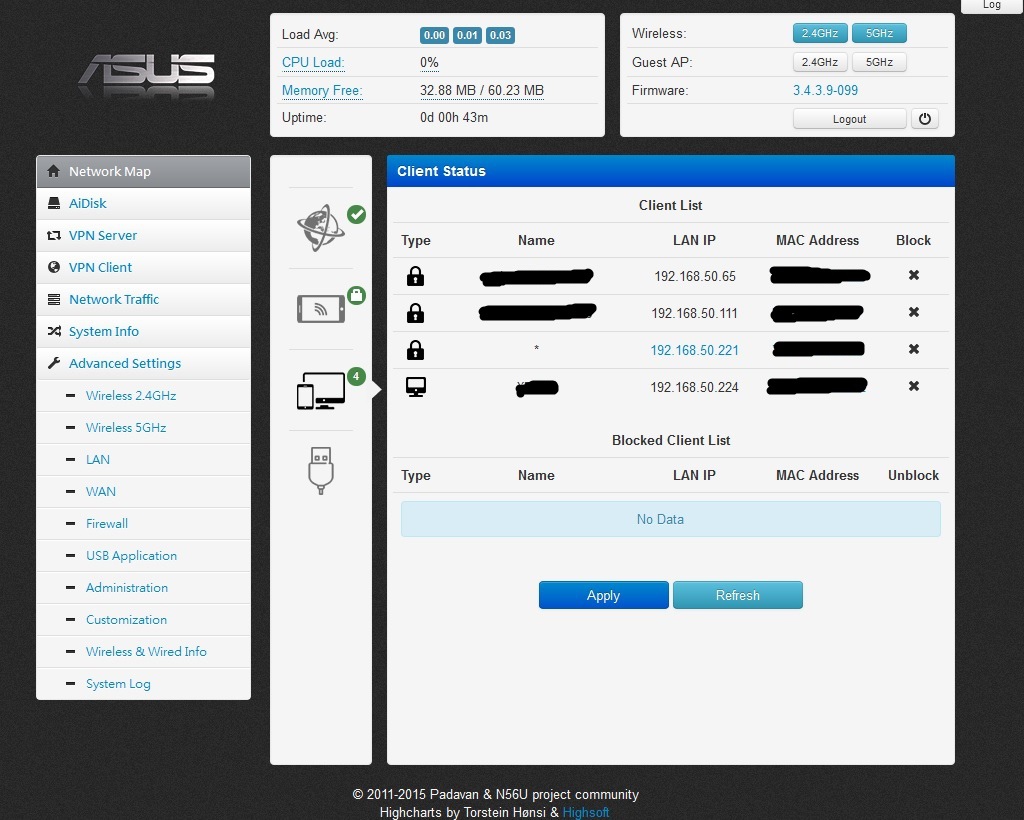Screen dimensions: 1024x820
Task: Open the connected clients devices icon
Action: [321, 390]
